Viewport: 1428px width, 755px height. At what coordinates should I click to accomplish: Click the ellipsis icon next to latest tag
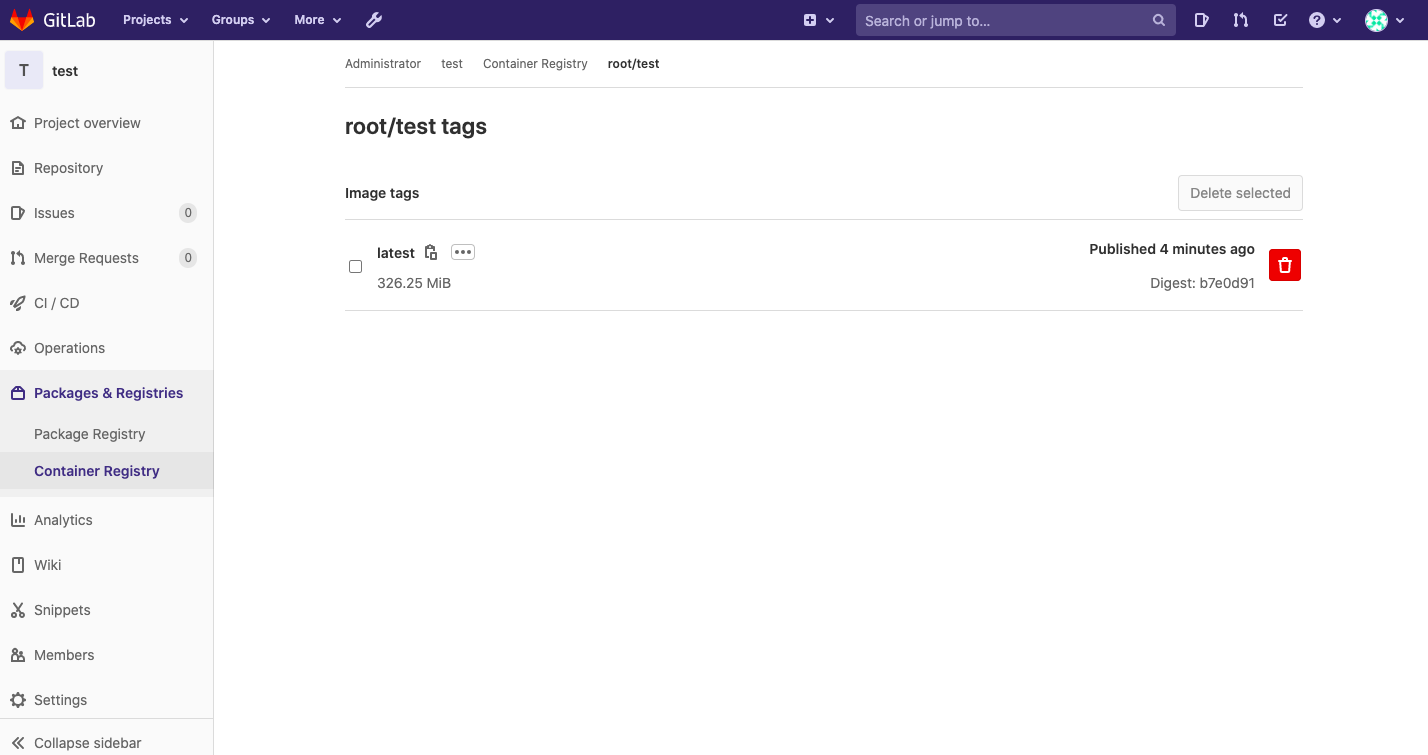[x=462, y=252]
